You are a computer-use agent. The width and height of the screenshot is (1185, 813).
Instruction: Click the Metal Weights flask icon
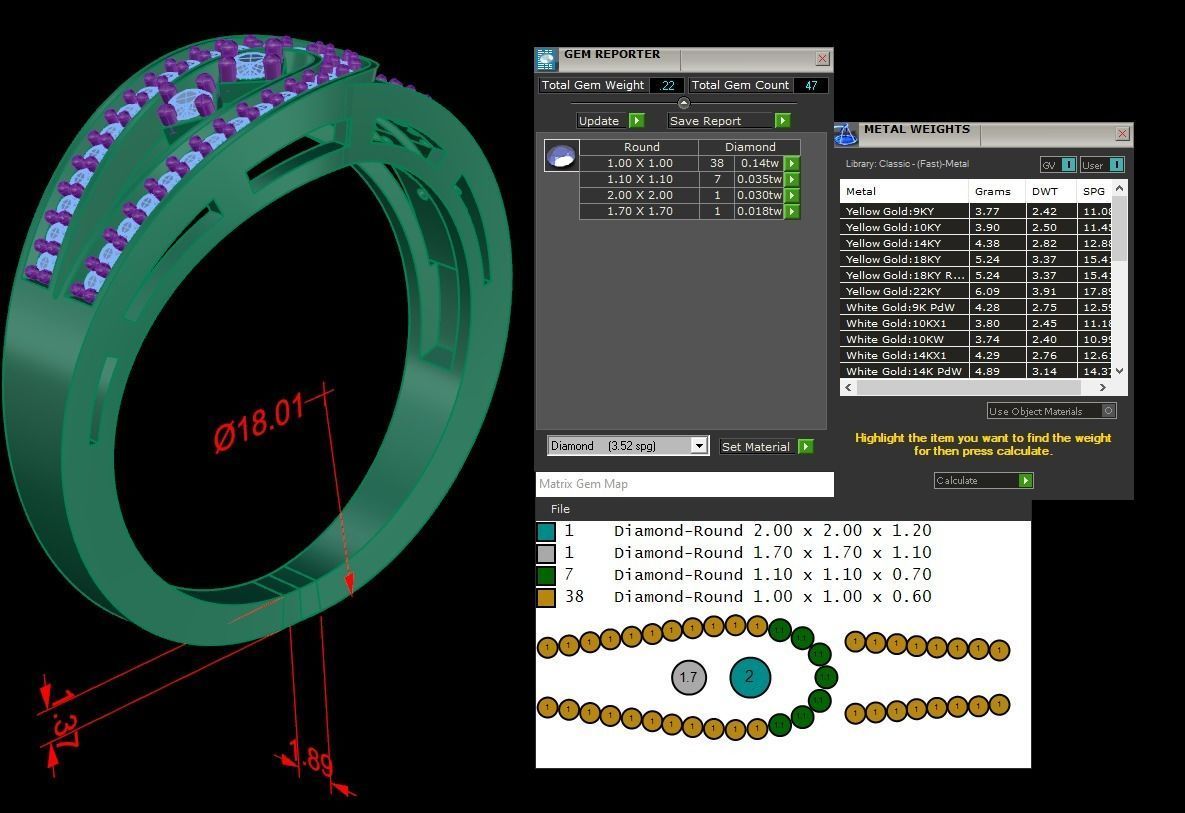pyautogui.click(x=846, y=134)
